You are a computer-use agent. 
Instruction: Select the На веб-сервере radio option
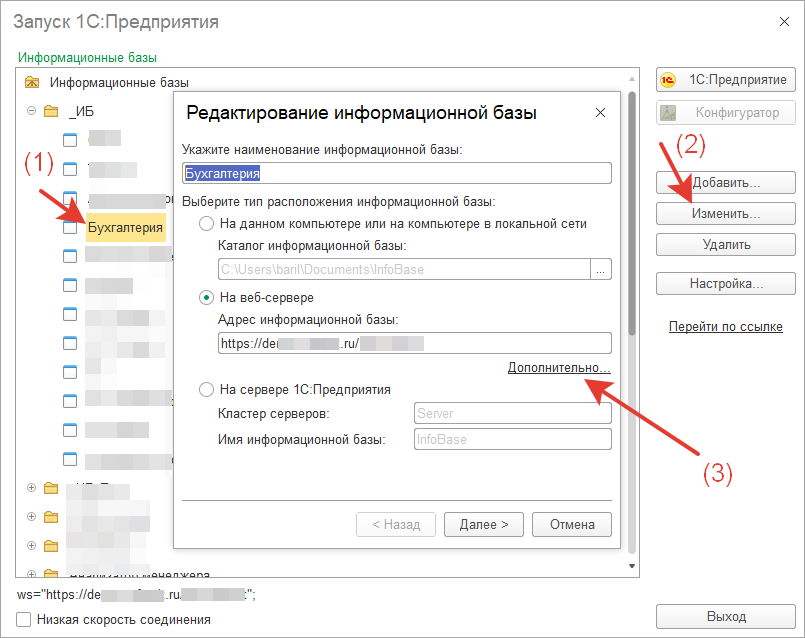coord(207,297)
